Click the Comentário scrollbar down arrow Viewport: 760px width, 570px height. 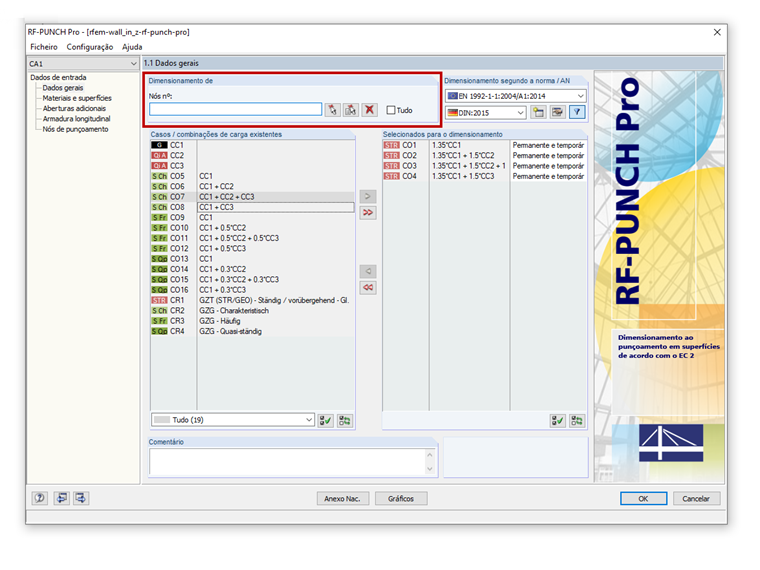(430, 469)
